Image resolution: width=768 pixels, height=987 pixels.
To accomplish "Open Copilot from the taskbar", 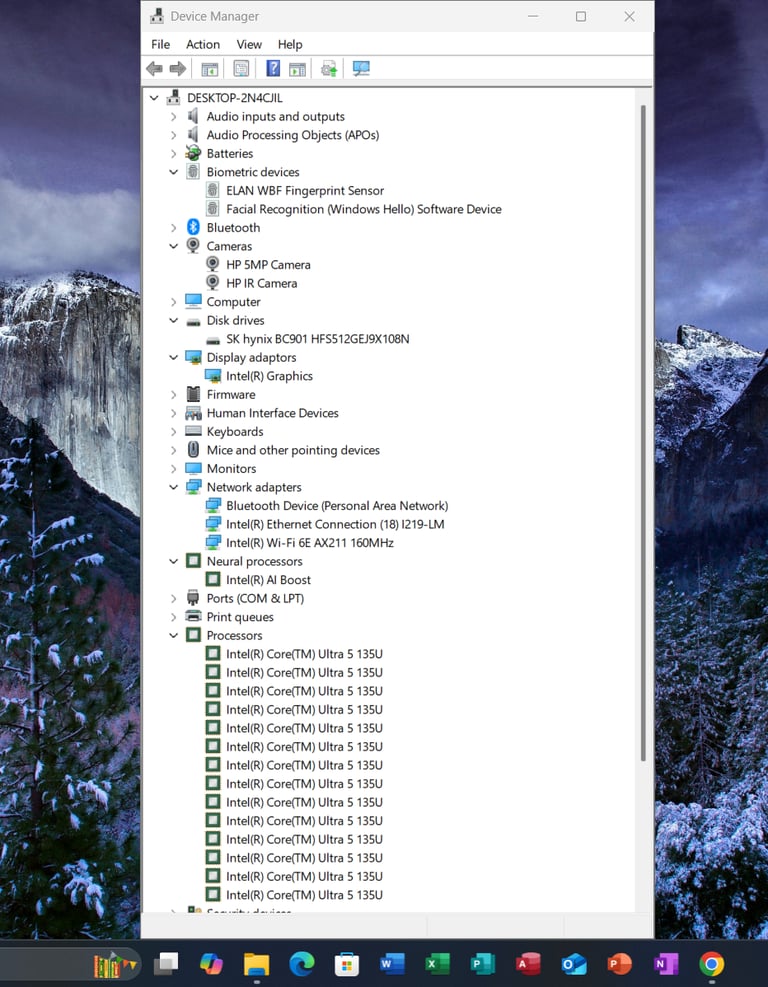I will point(212,964).
